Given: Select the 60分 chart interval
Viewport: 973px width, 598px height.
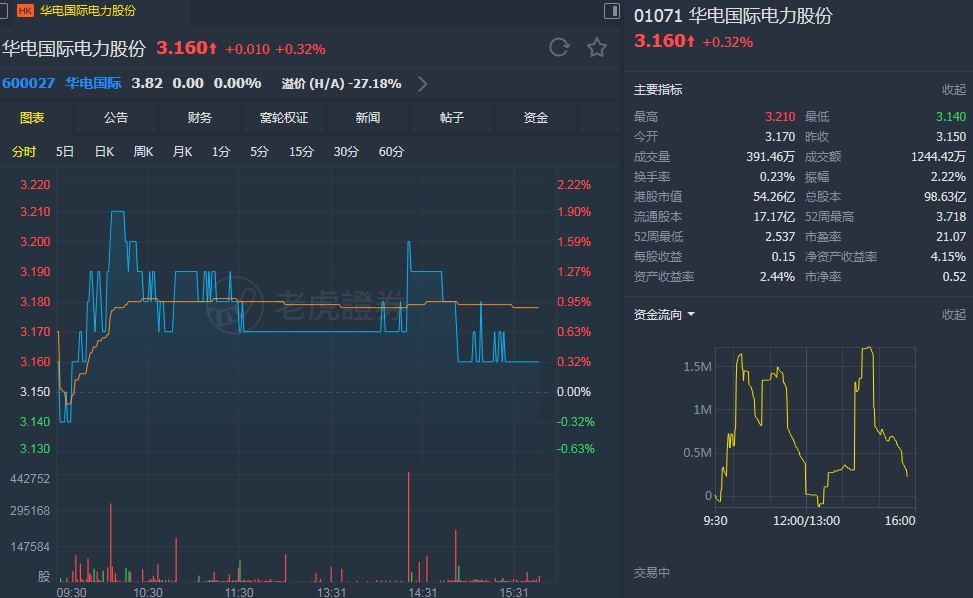Looking at the screenshot, I should click(391, 152).
